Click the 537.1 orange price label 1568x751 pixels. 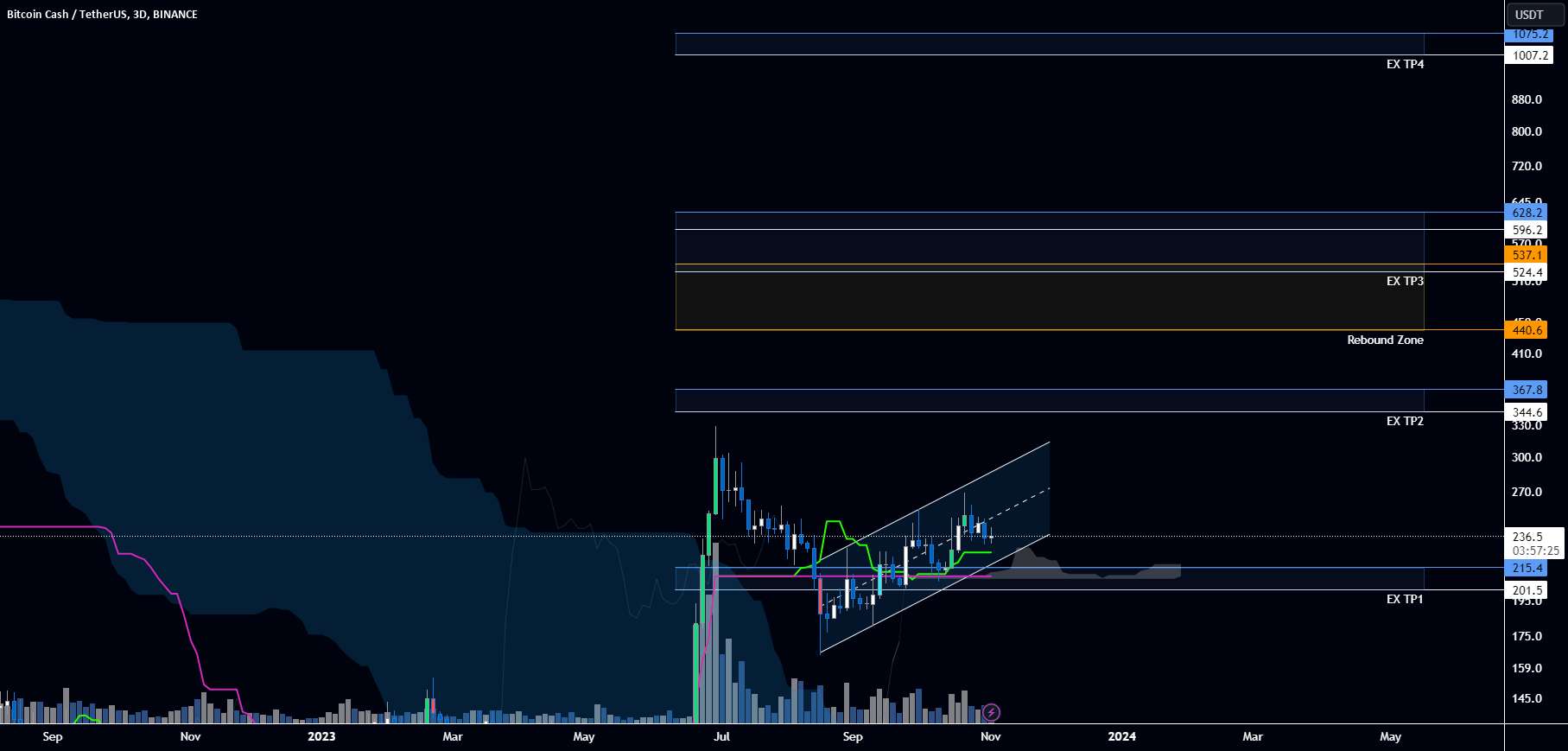click(1527, 255)
